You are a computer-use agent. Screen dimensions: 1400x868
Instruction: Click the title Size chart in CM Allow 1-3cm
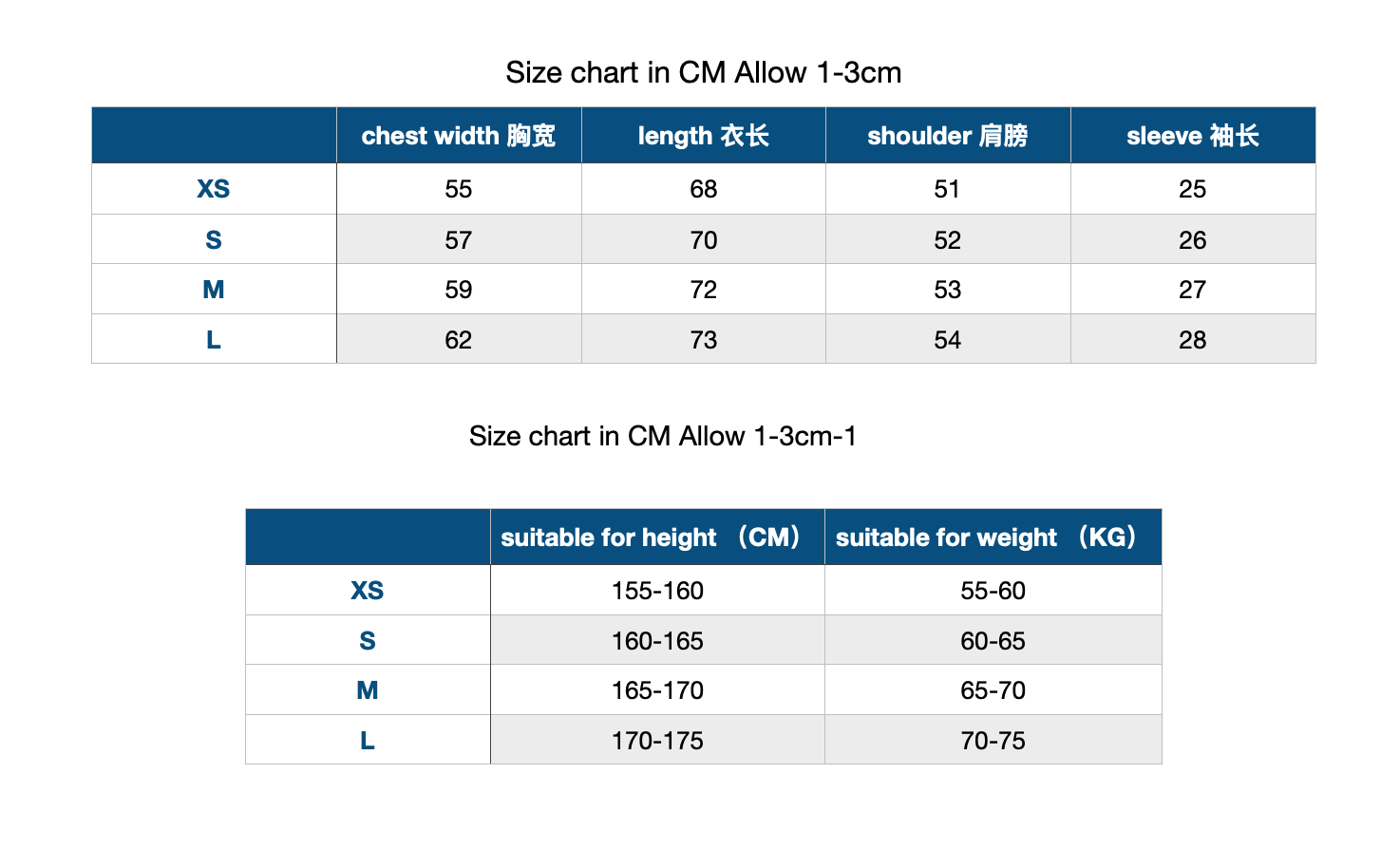pos(704,72)
